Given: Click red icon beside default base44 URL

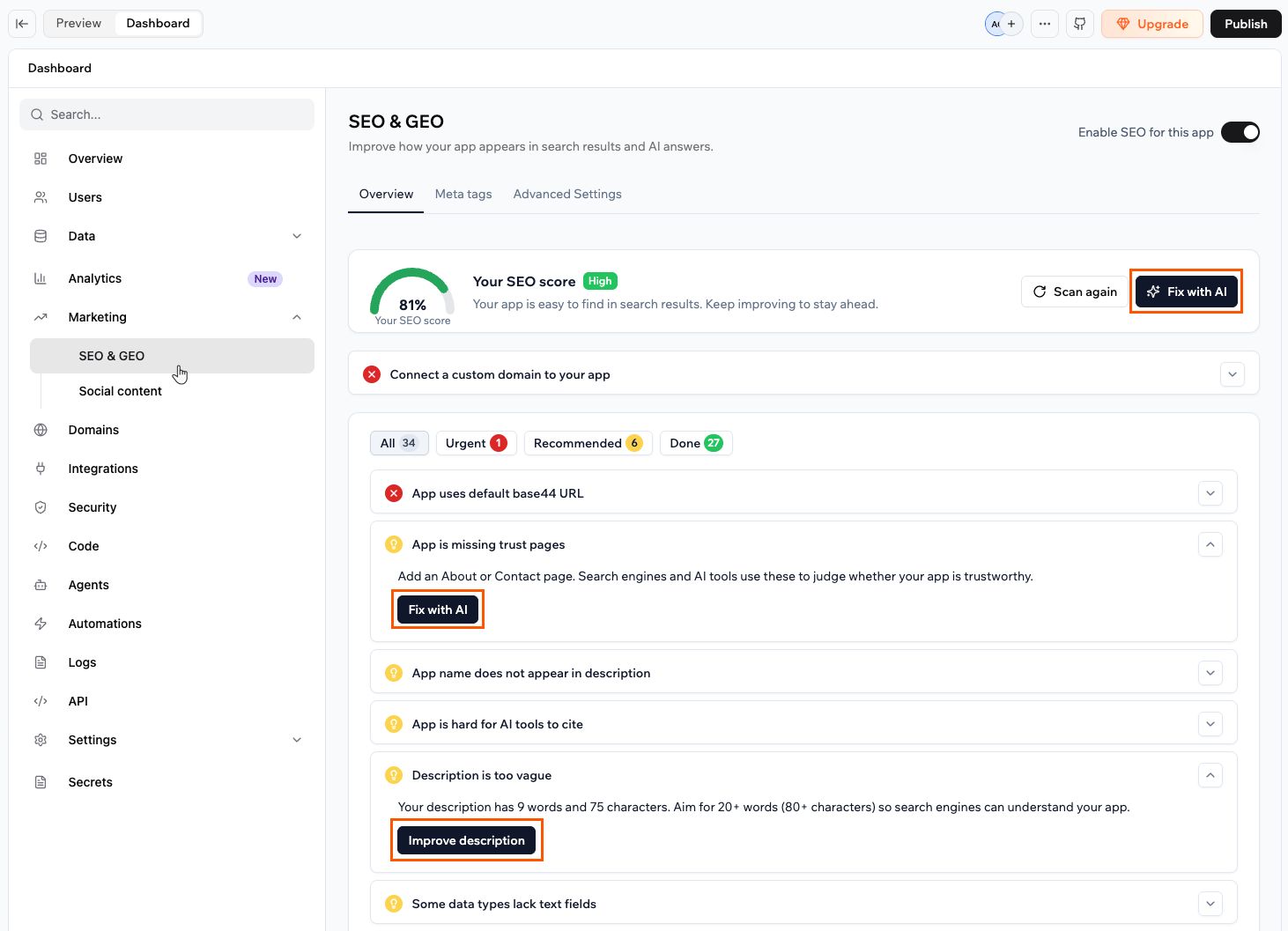Looking at the screenshot, I should [x=394, y=493].
